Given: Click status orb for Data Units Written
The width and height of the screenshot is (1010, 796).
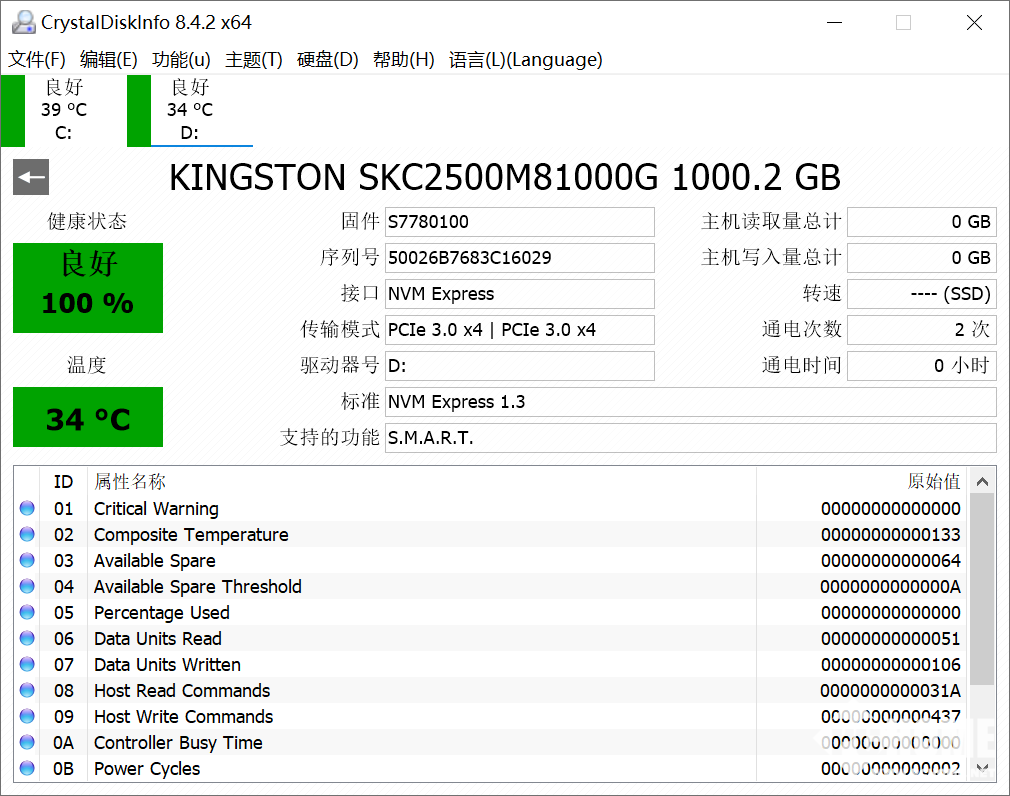Looking at the screenshot, I should pyautogui.click(x=27, y=664).
